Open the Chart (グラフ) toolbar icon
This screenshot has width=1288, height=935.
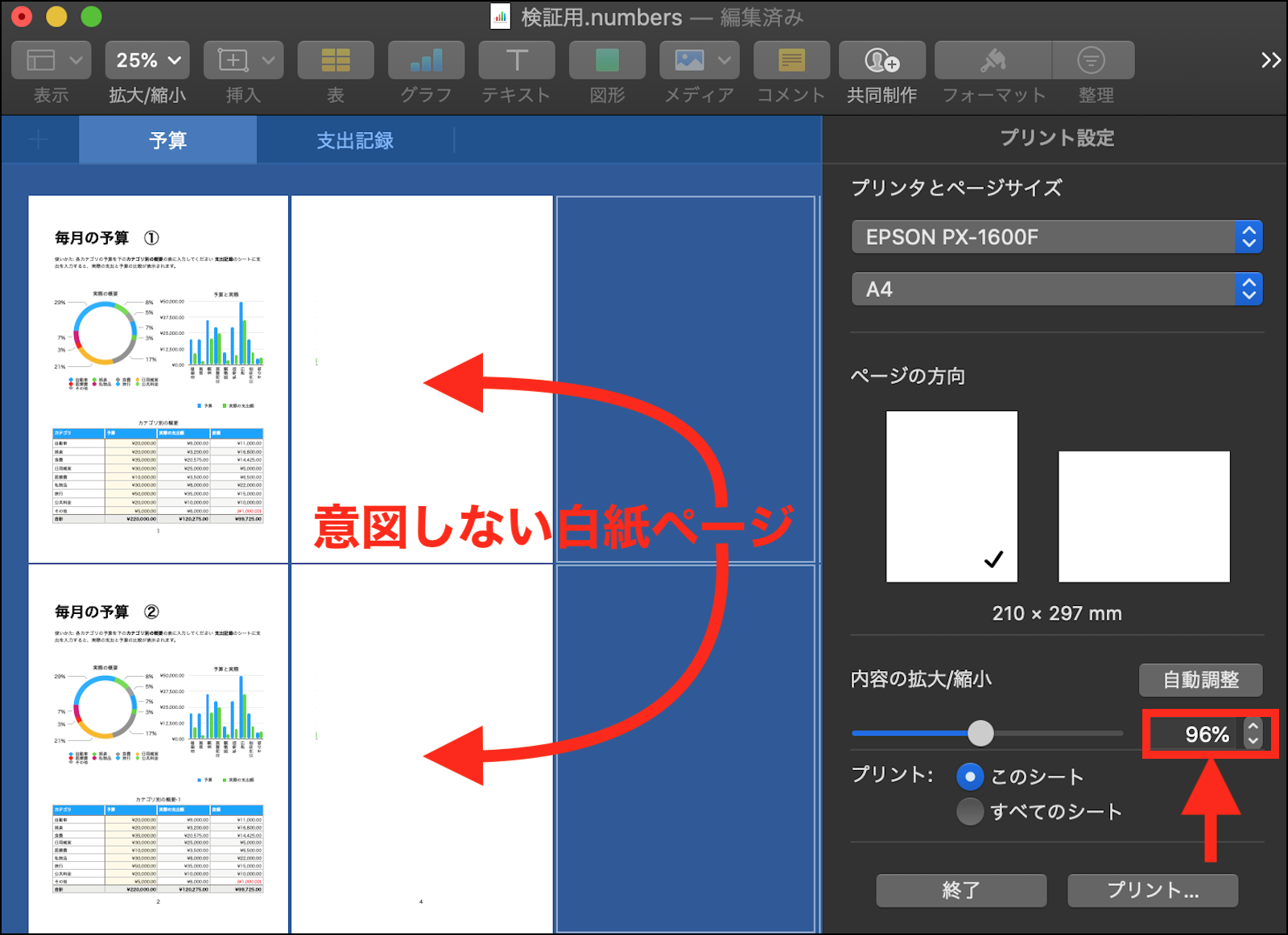tap(426, 60)
